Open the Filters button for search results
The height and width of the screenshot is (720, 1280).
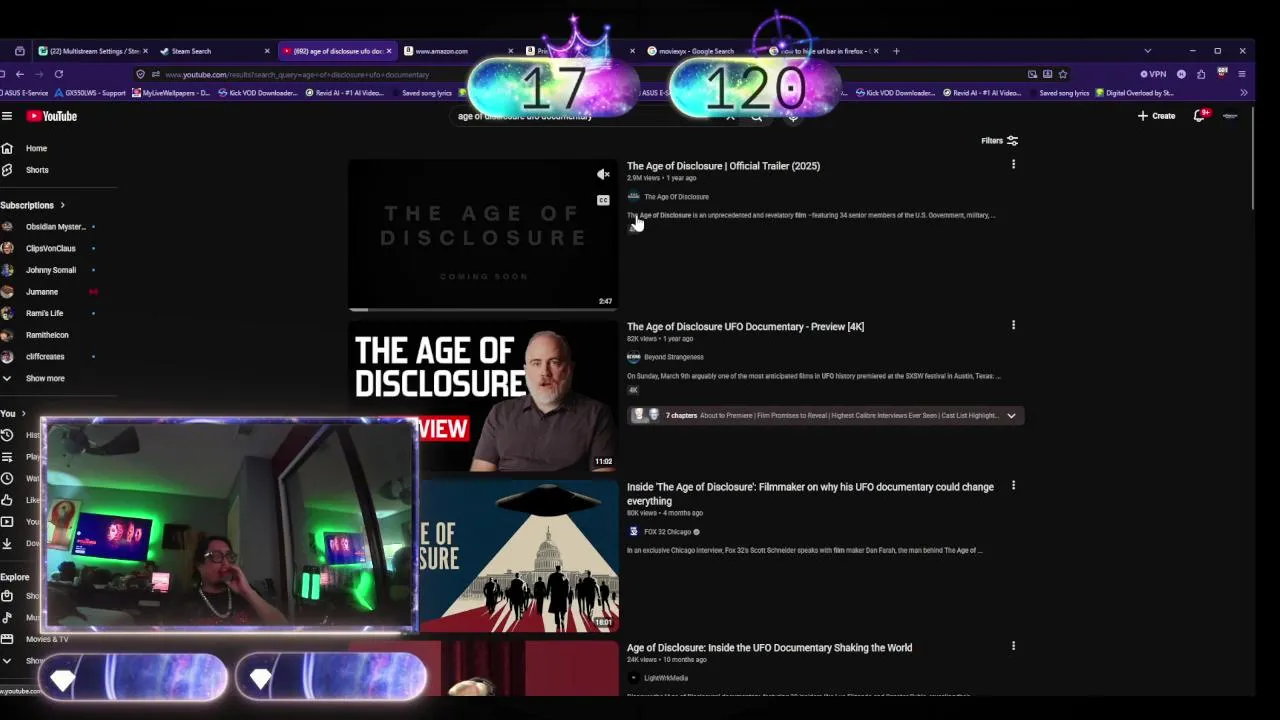point(999,141)
